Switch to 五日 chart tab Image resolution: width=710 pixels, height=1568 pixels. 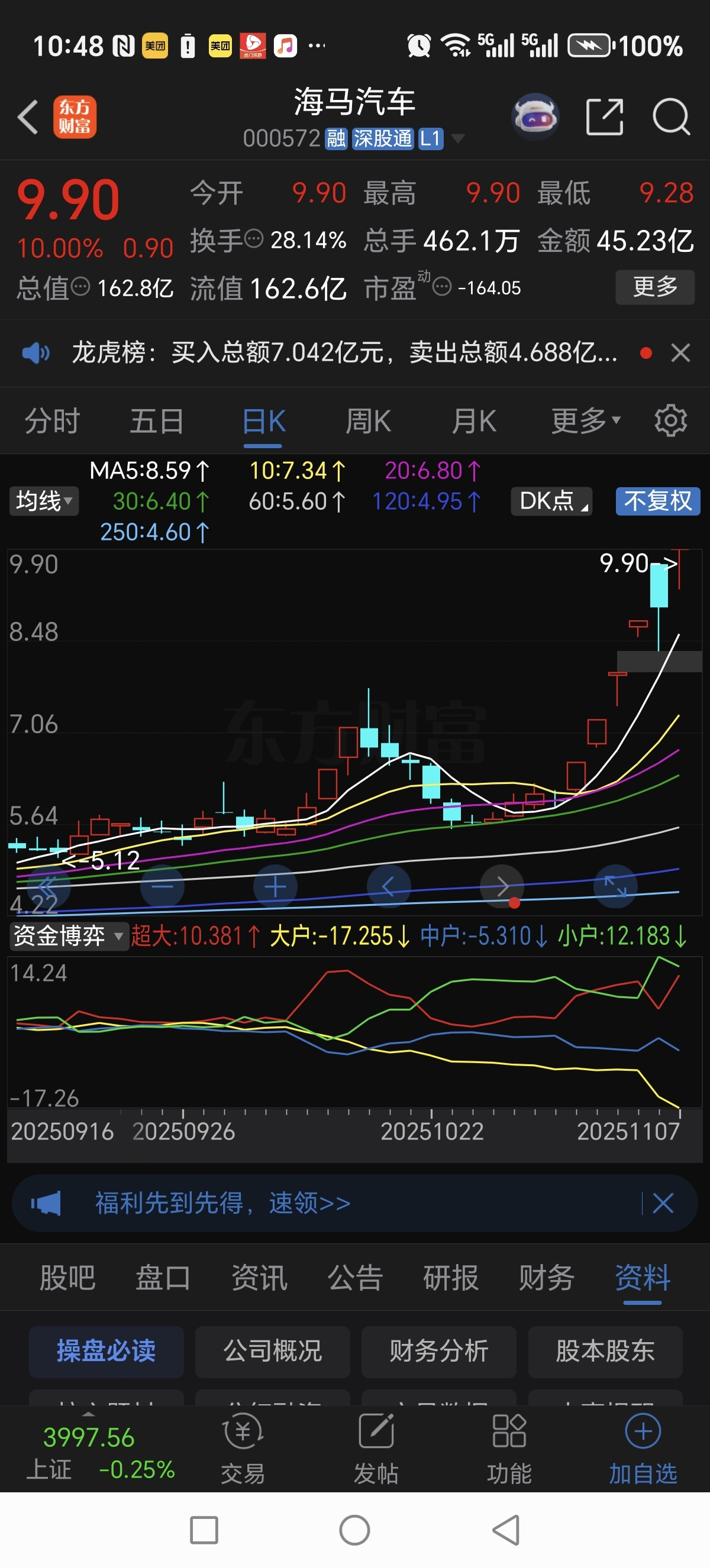coord(157,420)
